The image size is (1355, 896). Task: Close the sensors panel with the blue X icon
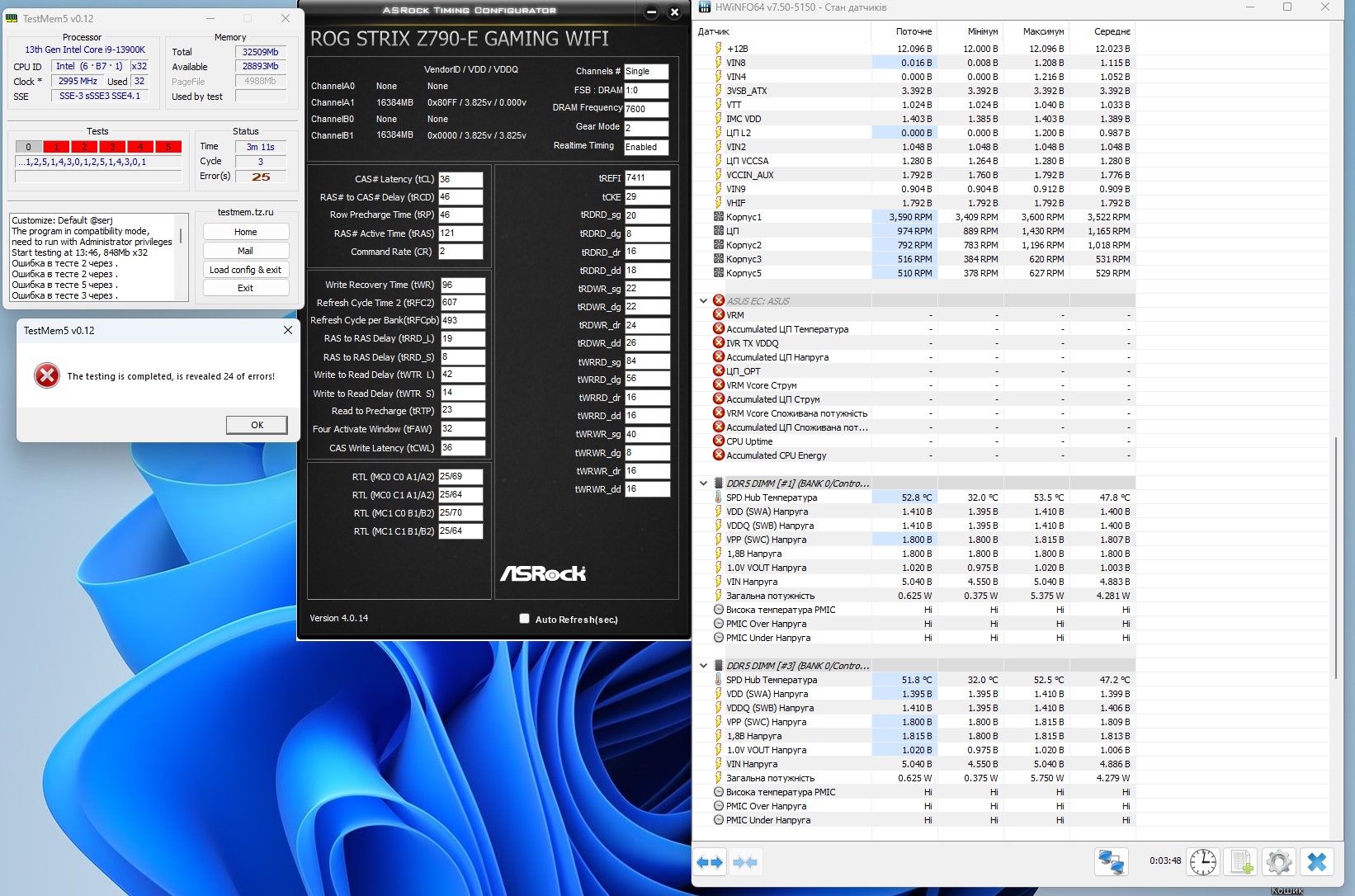[x=1317, y=862]
